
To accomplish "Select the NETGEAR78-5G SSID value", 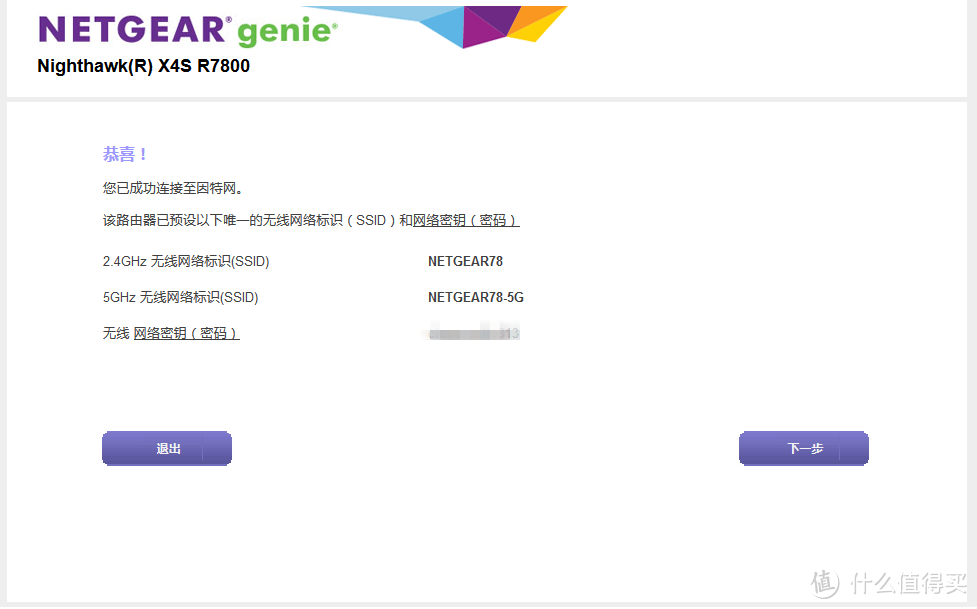I will [476, 297].
